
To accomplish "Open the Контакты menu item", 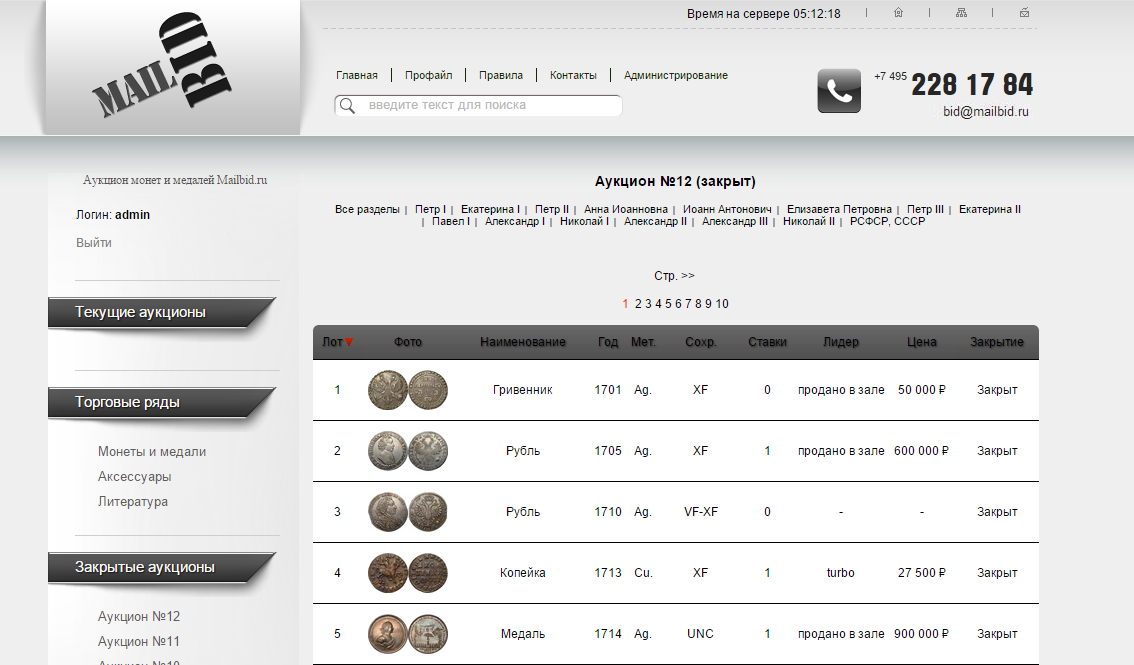I will 573,75.
